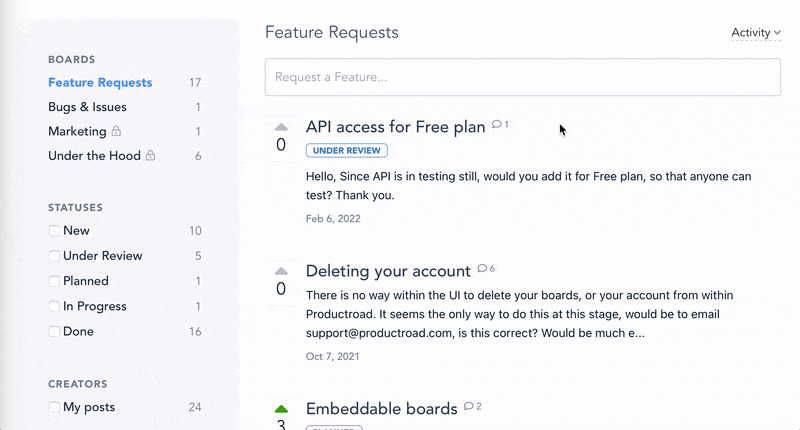Image resolution: width=800 pixels, height=430 pixels.
Task: Select the Feature Requests board
Action: pyautogui.click(x=100, y=83)
